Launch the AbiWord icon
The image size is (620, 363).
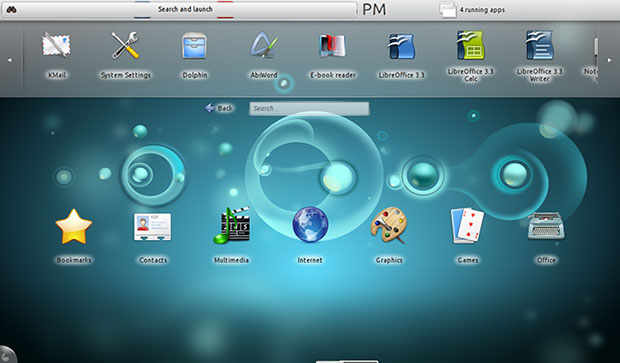pos(264,45)
